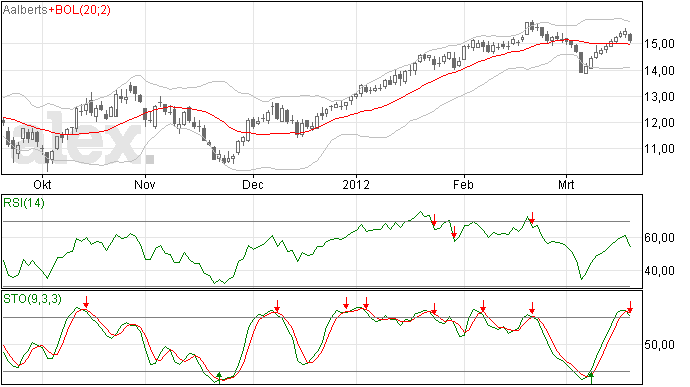Click the first red RSI sell arrow in late January

(x=434, y=220)
